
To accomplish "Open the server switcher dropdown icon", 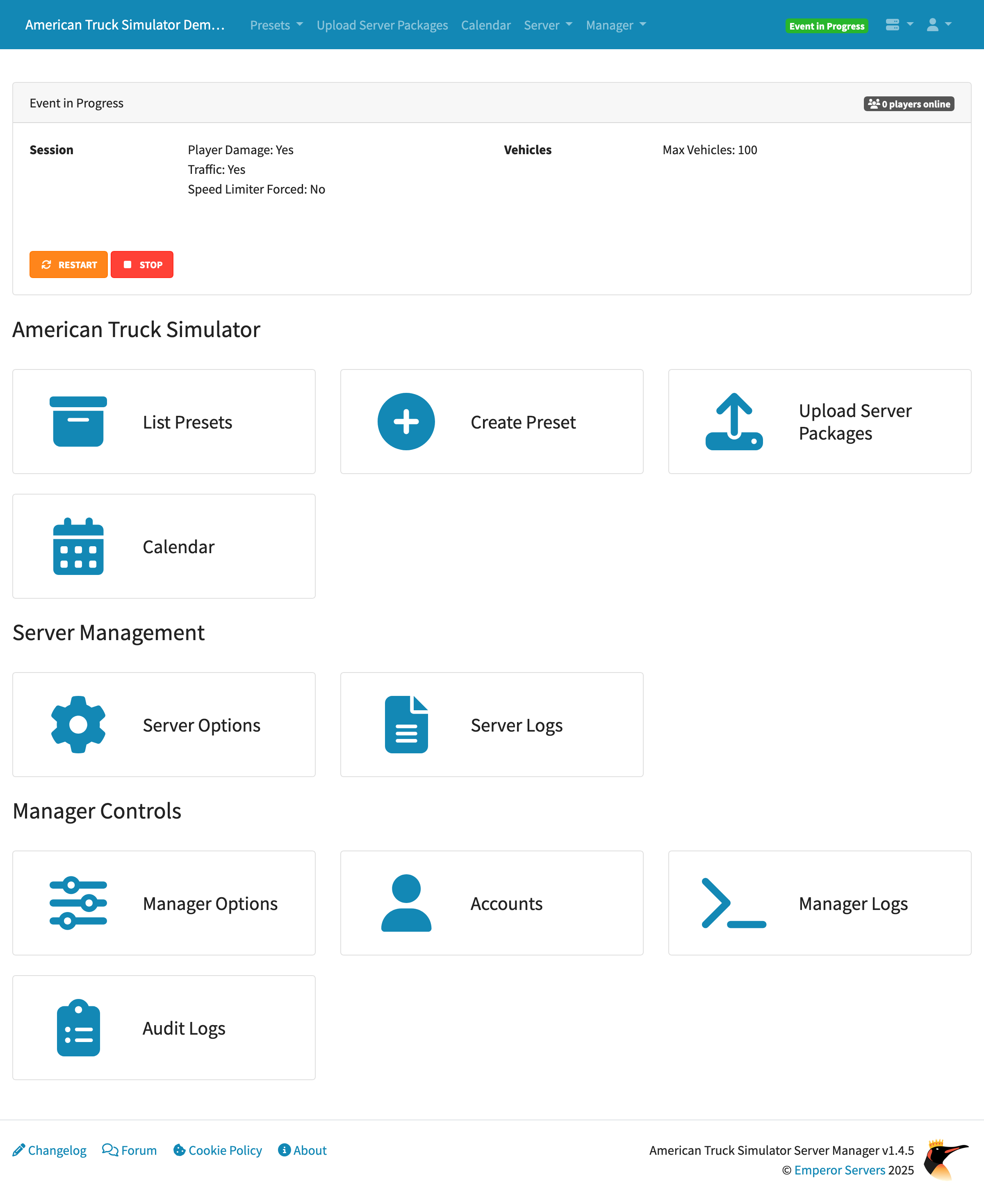I will [899, 25].
